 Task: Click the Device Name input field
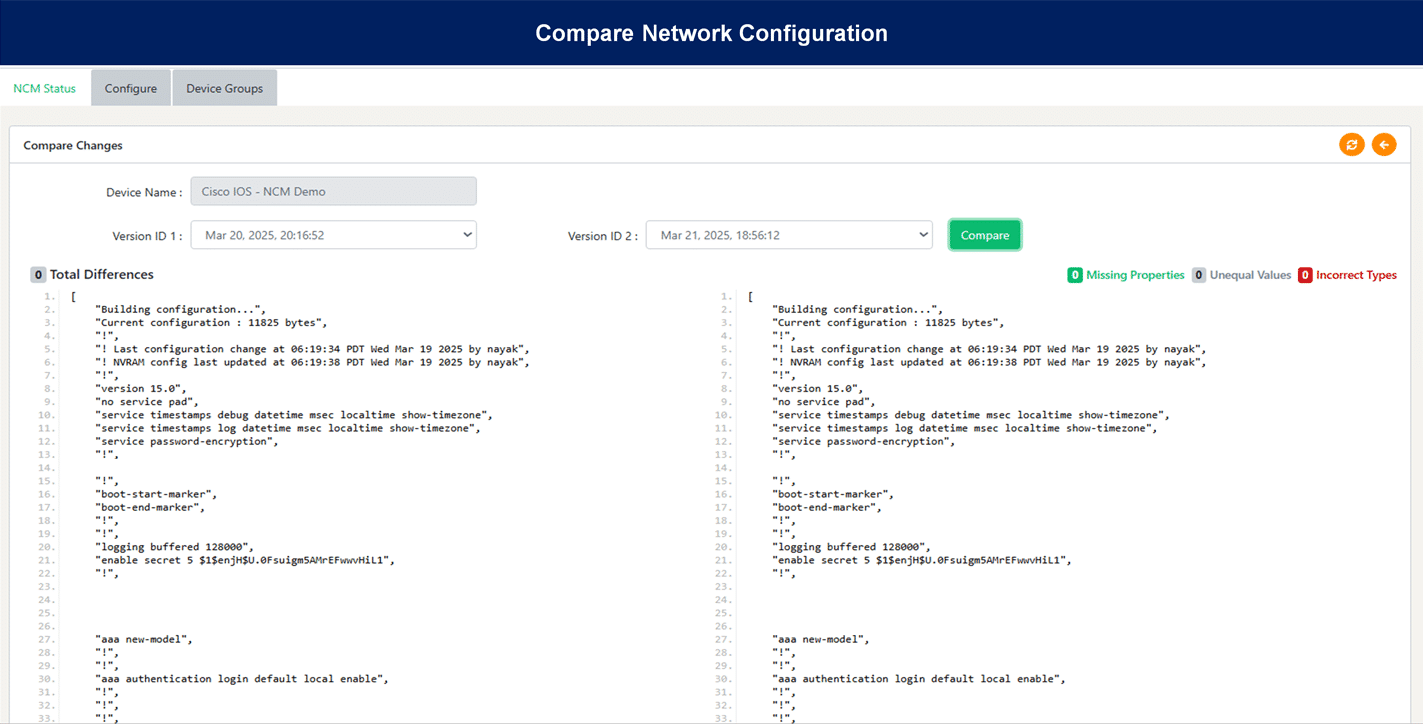pyautogui.click(x=333, y=191)
